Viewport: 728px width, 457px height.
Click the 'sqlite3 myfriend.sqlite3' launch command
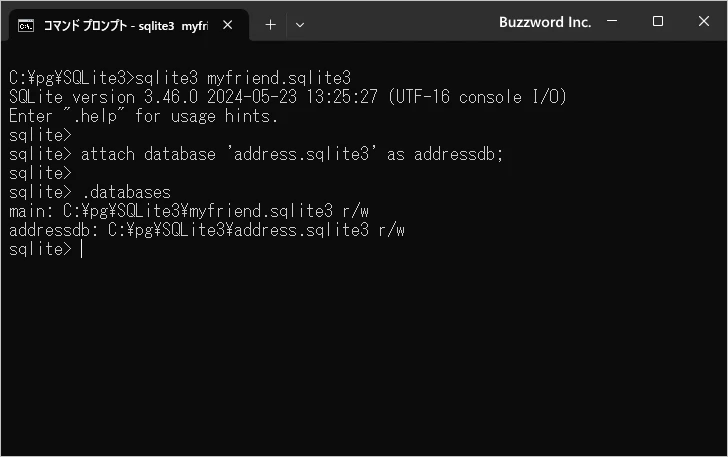click(243, 78)
